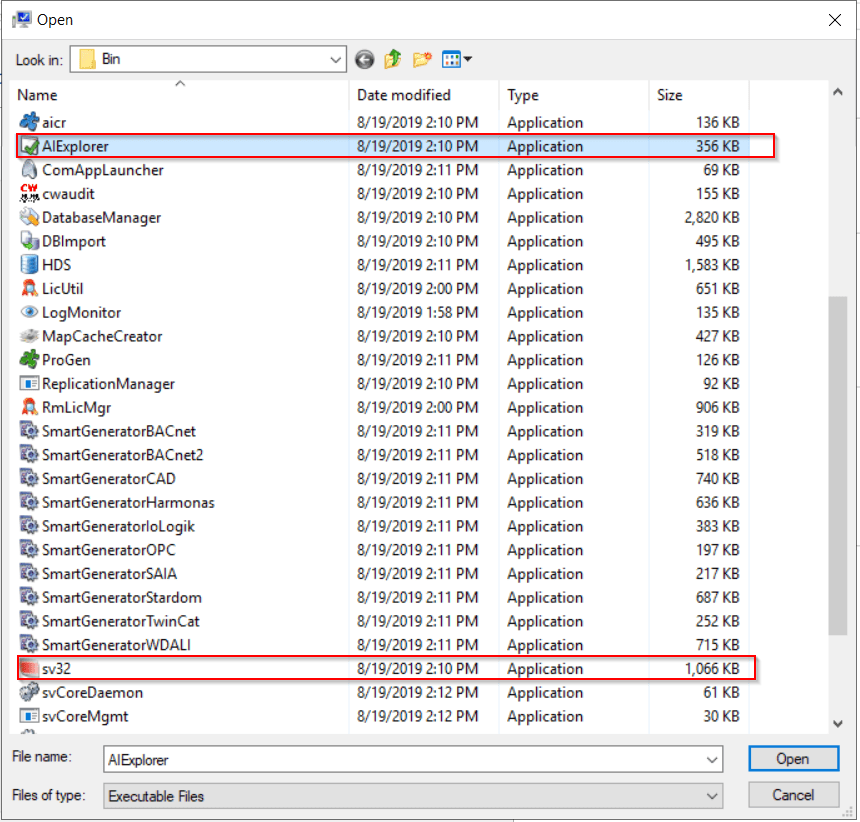Select the SmartGeneratorBACnet2 file
This screenshot has height=822, width=860.
[x=123, y=455]
